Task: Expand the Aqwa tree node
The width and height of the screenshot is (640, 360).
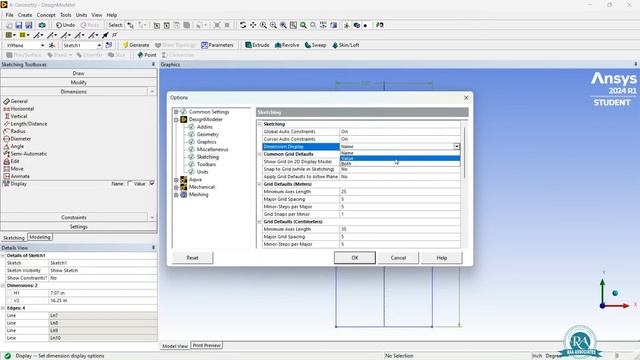Action: point(176,180)
